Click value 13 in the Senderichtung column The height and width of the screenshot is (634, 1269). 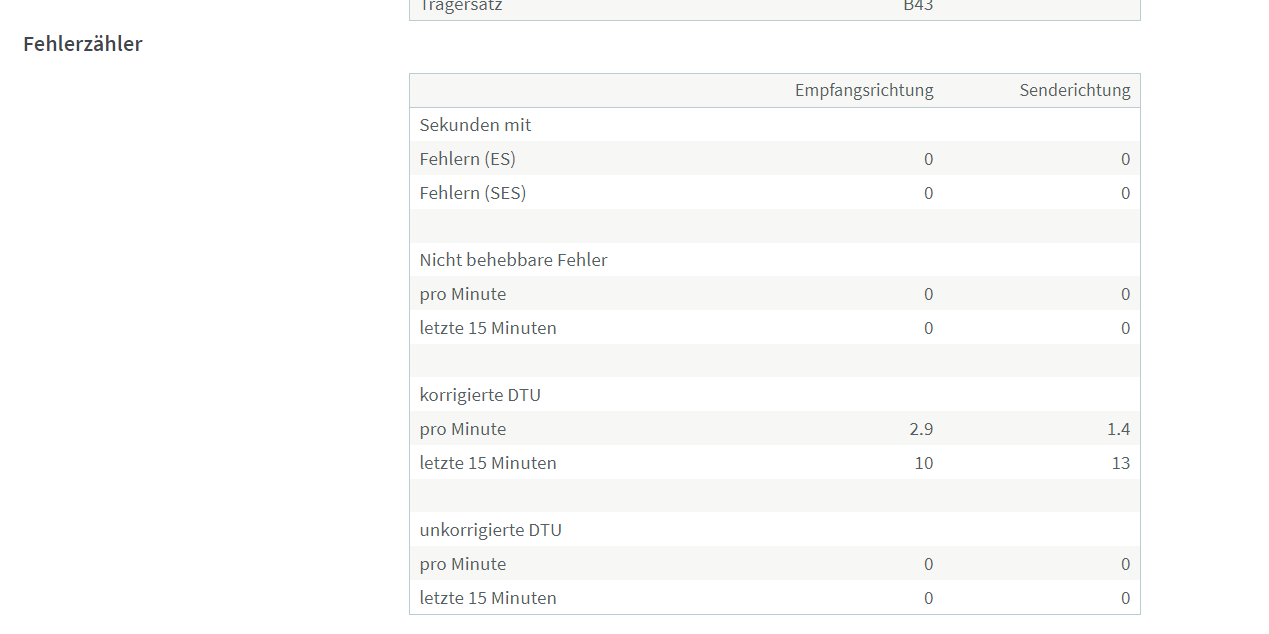[1121, 463]
